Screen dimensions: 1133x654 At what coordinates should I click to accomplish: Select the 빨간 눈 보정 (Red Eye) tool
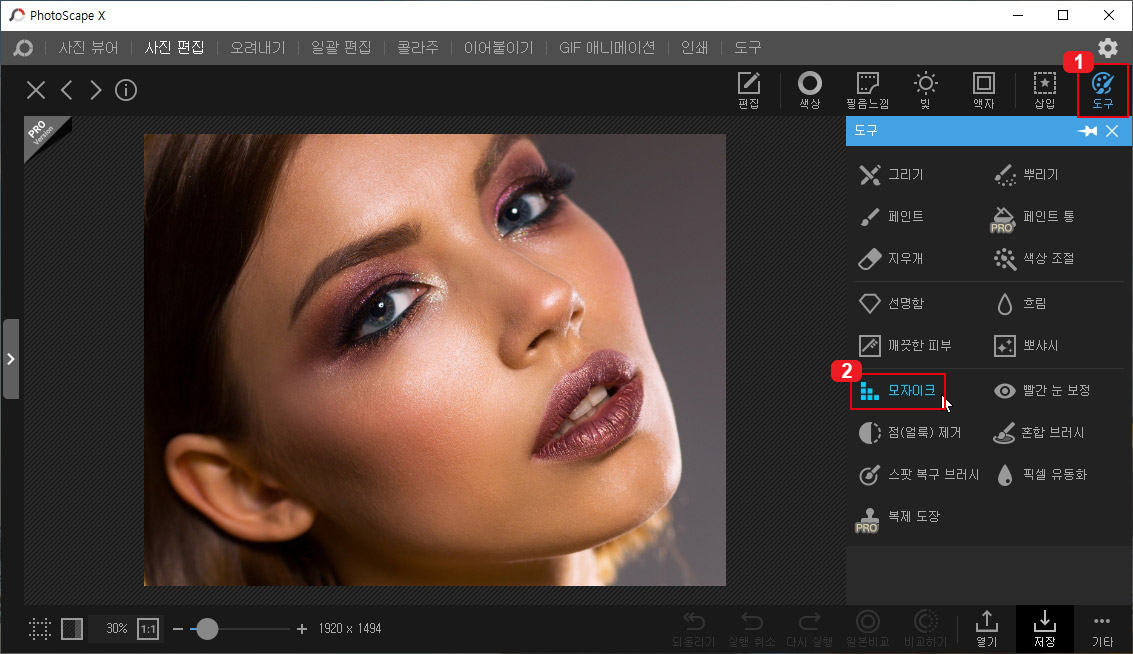click(x=1042, y=390)
